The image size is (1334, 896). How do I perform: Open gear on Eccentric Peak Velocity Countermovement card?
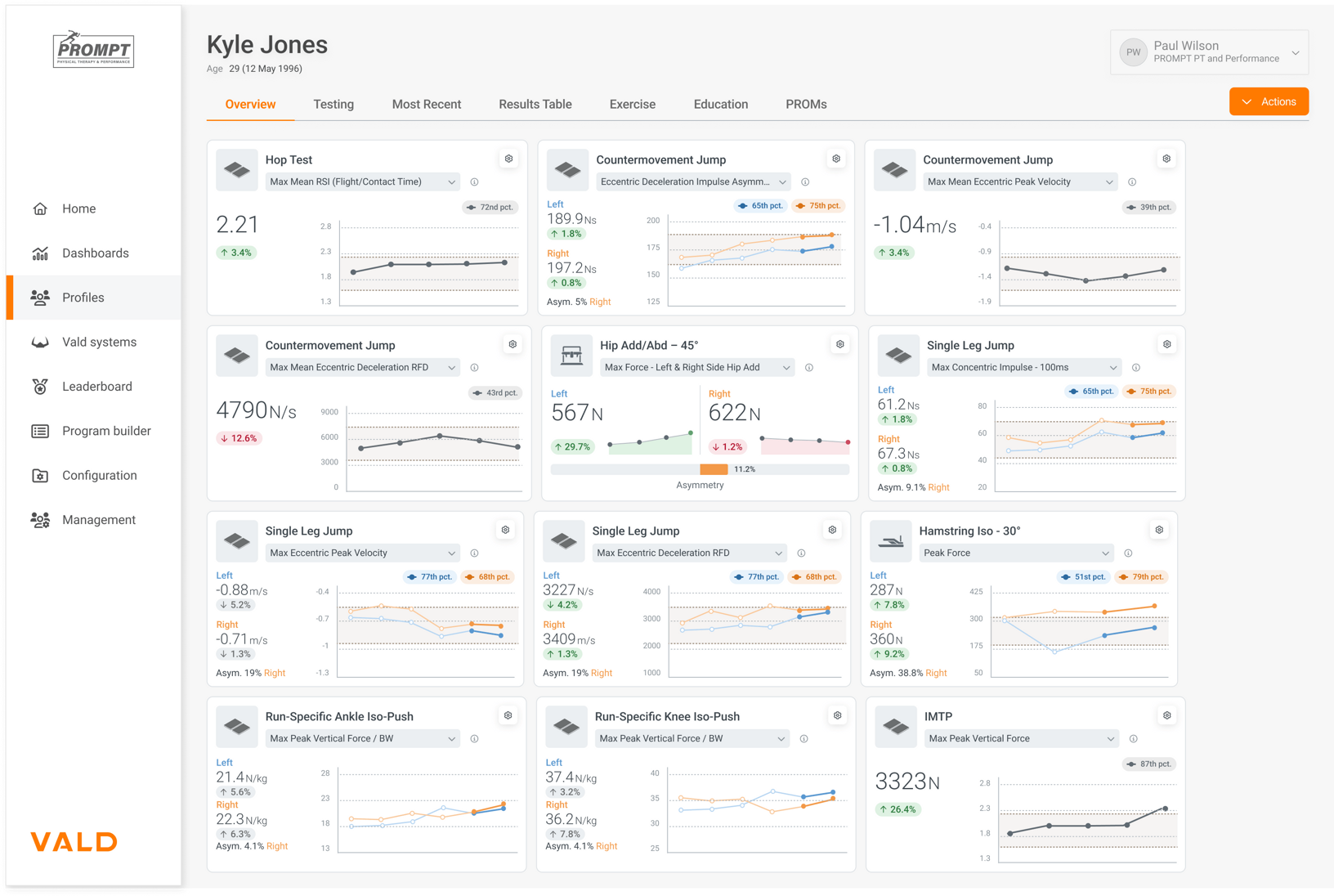pyautogui.click(x=1166, y=159)
